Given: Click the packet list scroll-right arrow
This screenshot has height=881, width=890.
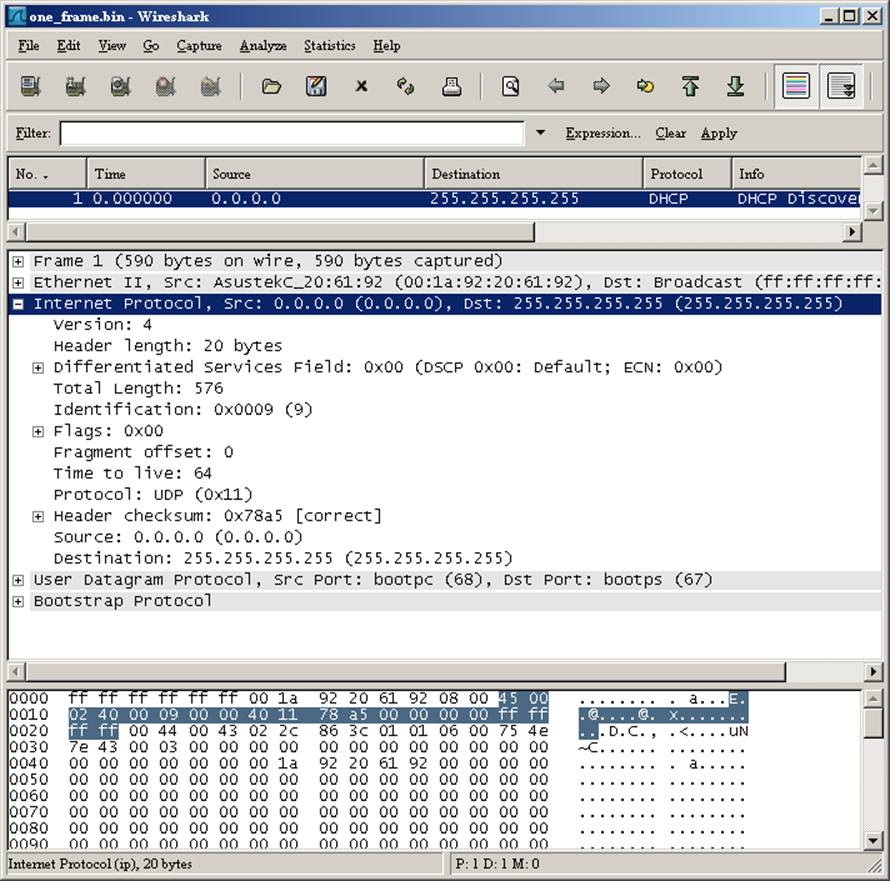Looking at the screenshot, I should [852, 232].
